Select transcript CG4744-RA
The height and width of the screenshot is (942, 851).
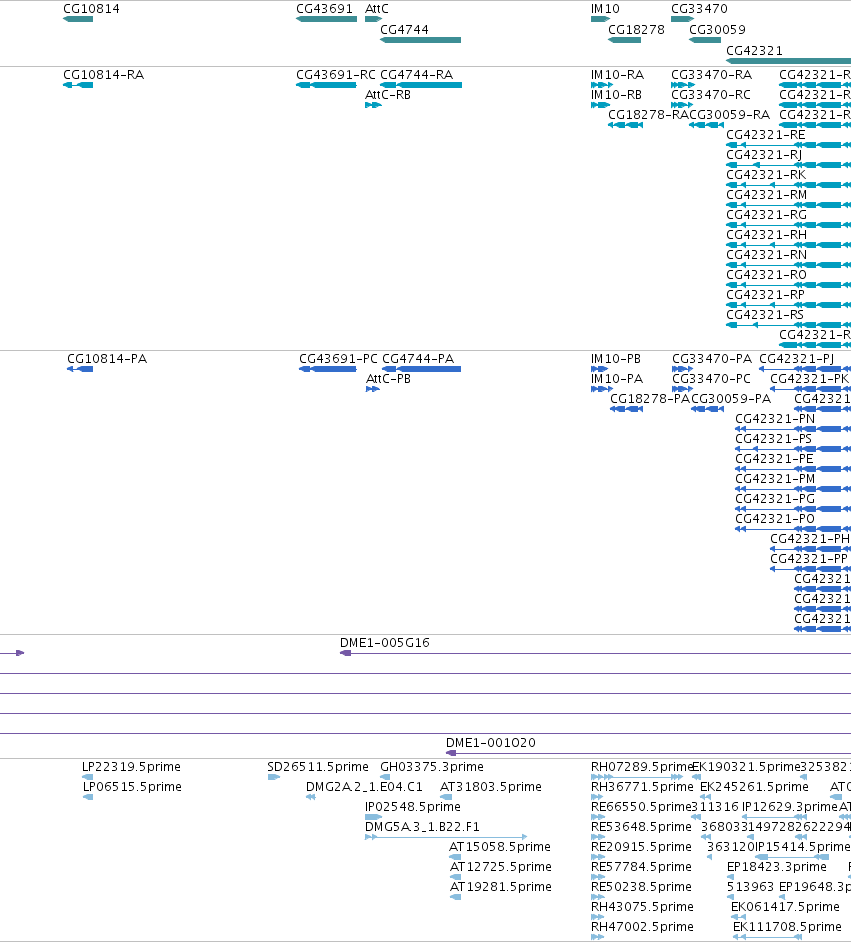pyautogui.click(x=421, y=85)
